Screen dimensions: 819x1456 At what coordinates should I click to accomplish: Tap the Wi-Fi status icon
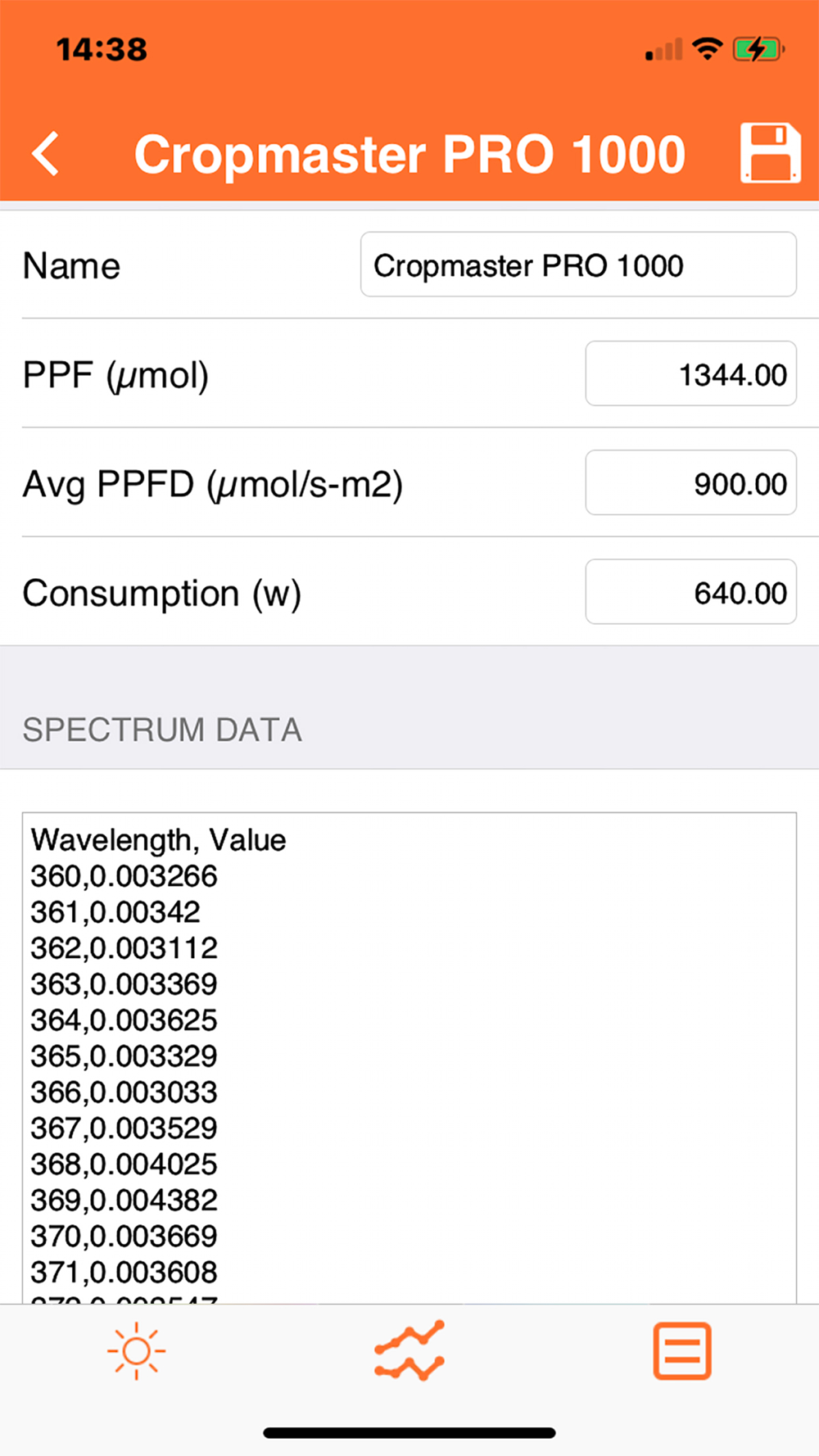pyautogui.click(x=707, y=49)
